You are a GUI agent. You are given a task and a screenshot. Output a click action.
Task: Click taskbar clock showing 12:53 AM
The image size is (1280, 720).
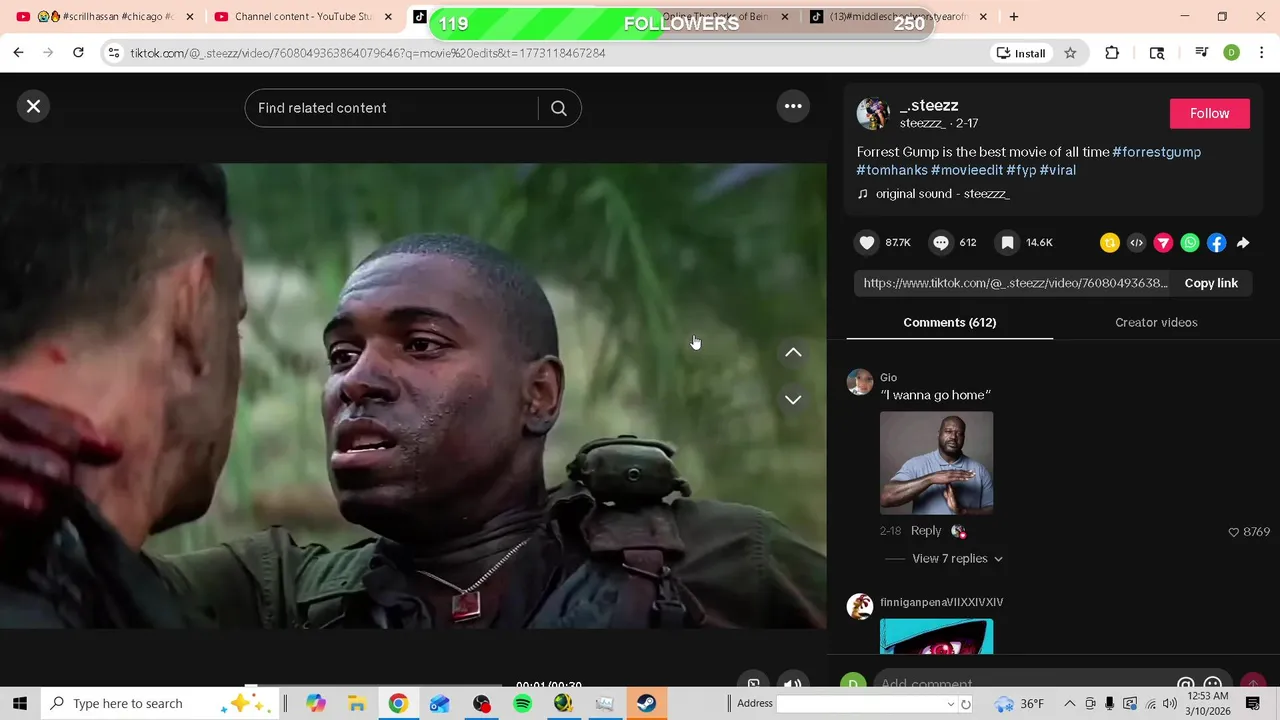coord(1209,703)
